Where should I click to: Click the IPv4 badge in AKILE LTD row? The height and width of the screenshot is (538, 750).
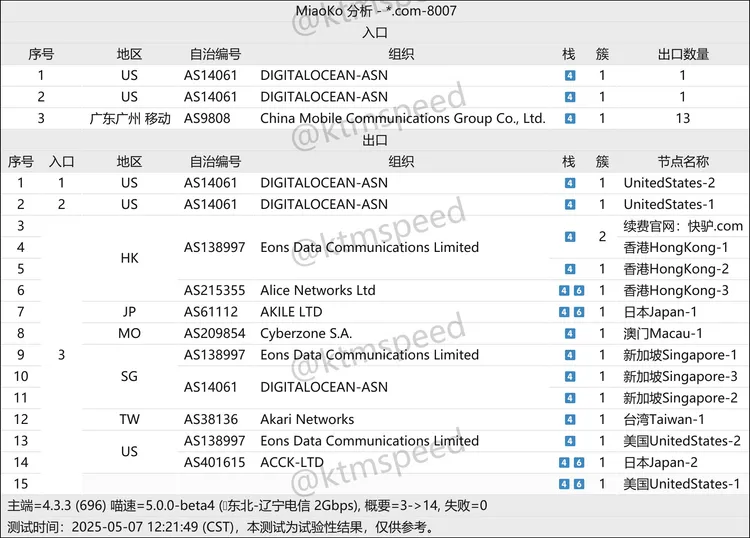tap(564, 312)
